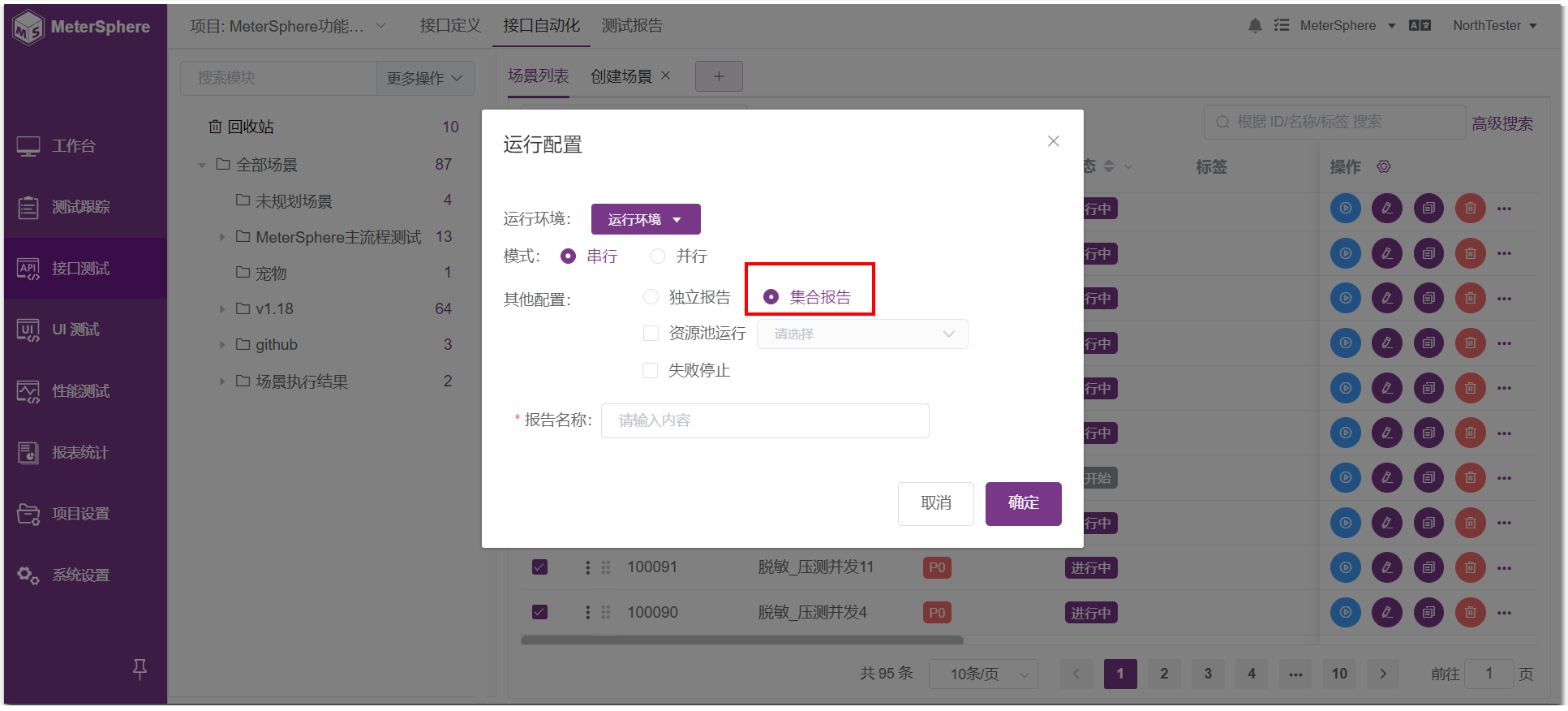Image resolution: width=1568 pixels, height=711 pixels.
Task: Expand the 场景执行结果 folder
Action: pyautogui.click(x=222, y=381)
